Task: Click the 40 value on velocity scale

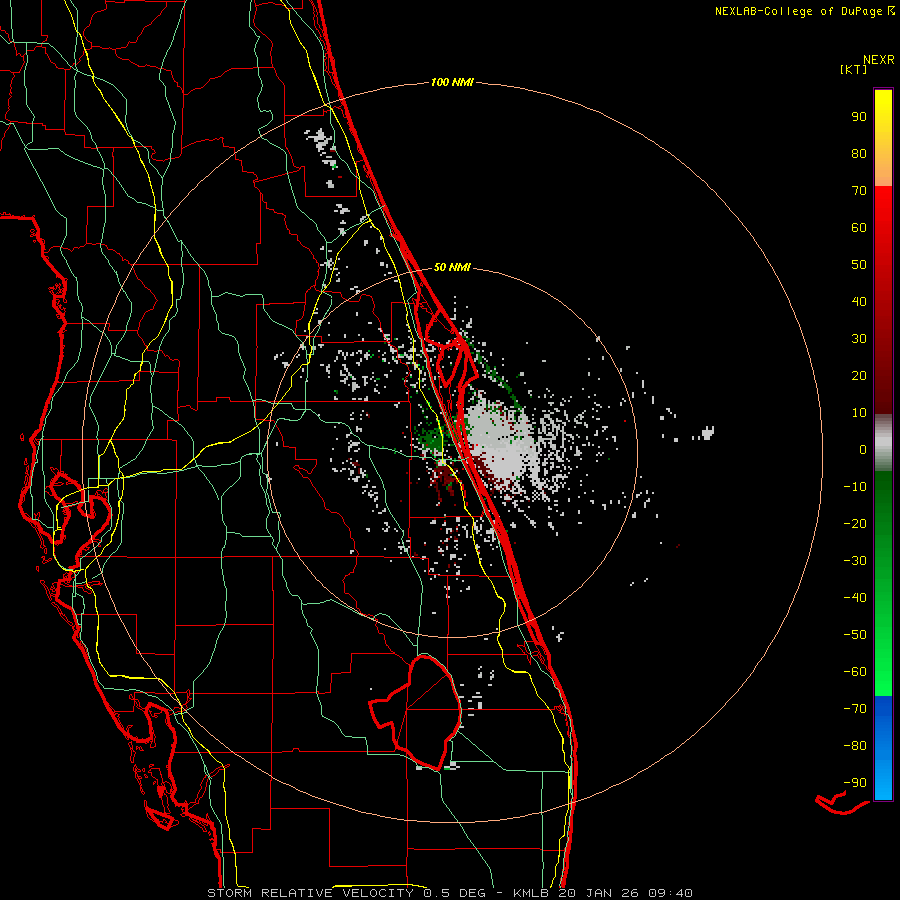Action: coord(859,301)
